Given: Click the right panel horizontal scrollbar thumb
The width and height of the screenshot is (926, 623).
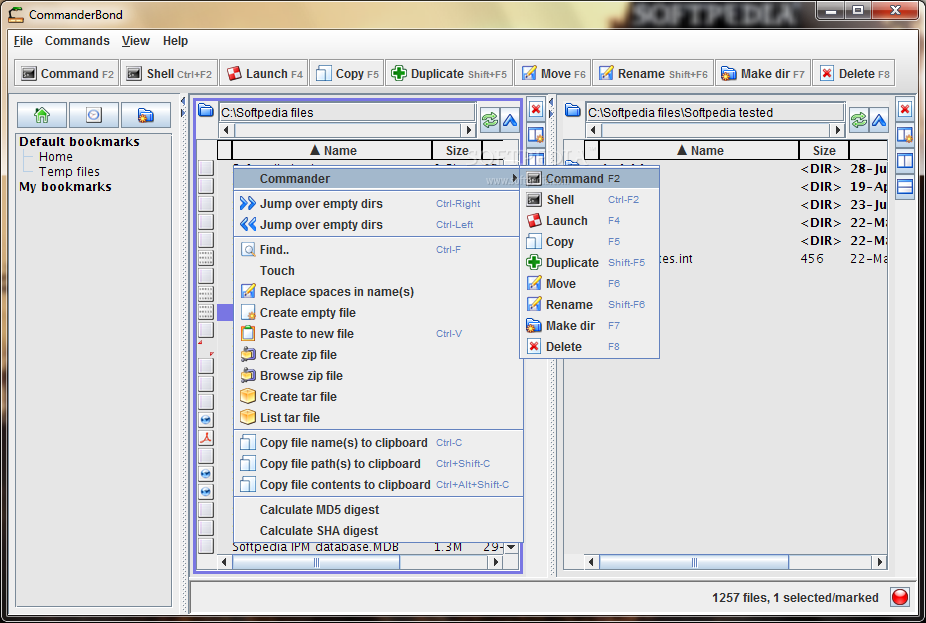Looking at the screenshot, I should [x=694, y=562].
